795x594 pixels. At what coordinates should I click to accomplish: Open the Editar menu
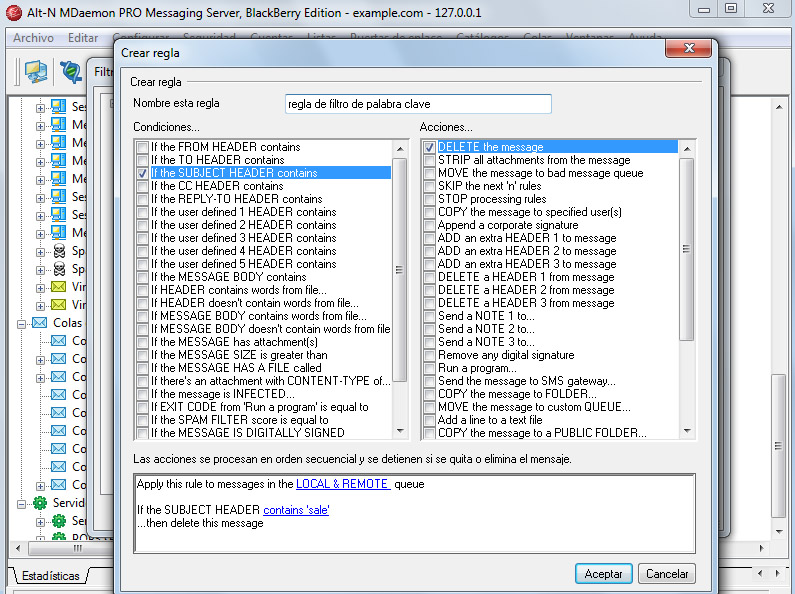click(x=83, y=38)
